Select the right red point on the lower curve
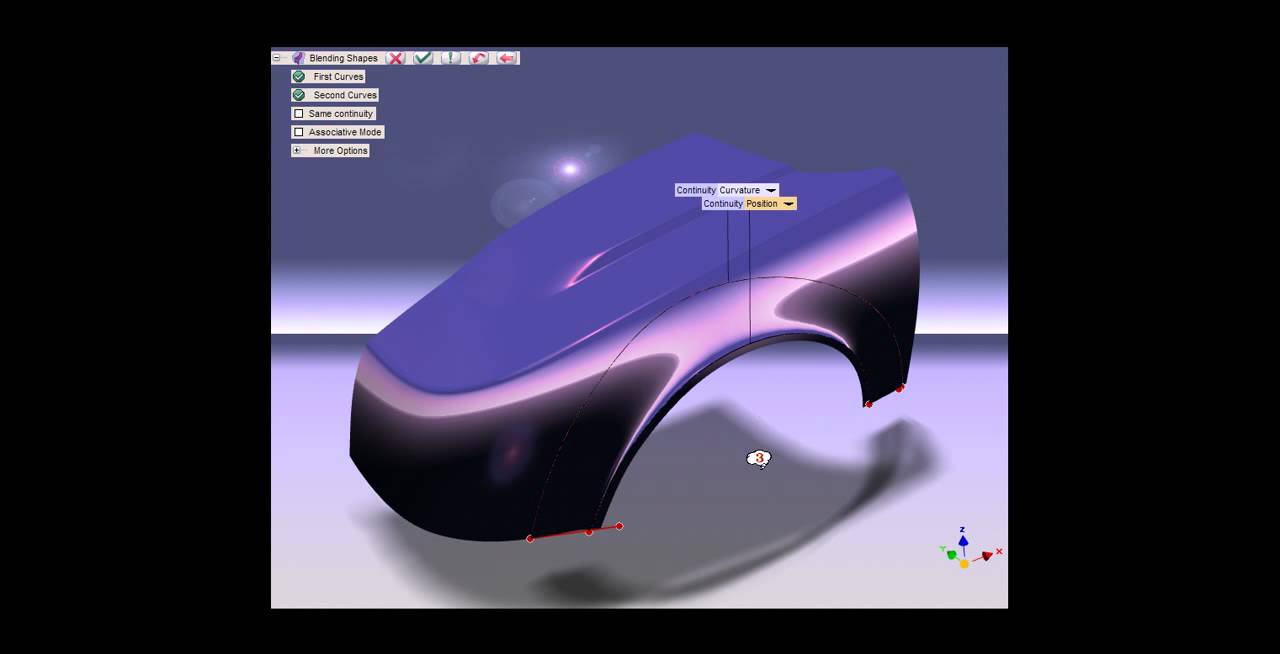Image resolution: width=1280 pixels, height=654 pixels. [619, 526]
